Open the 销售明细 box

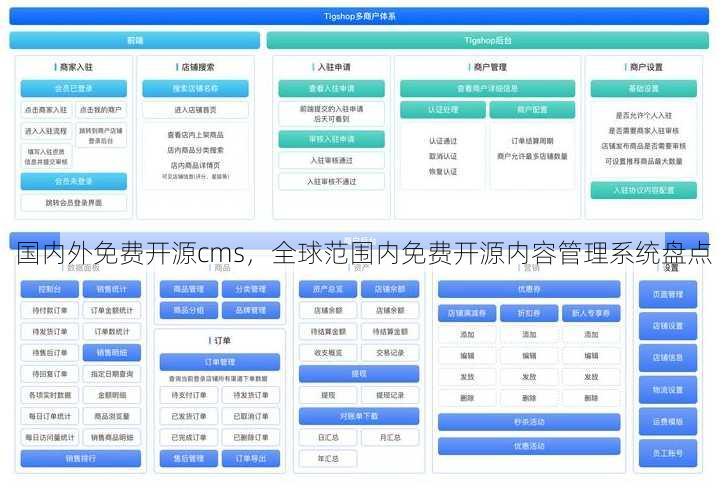(x=111, y=353)
